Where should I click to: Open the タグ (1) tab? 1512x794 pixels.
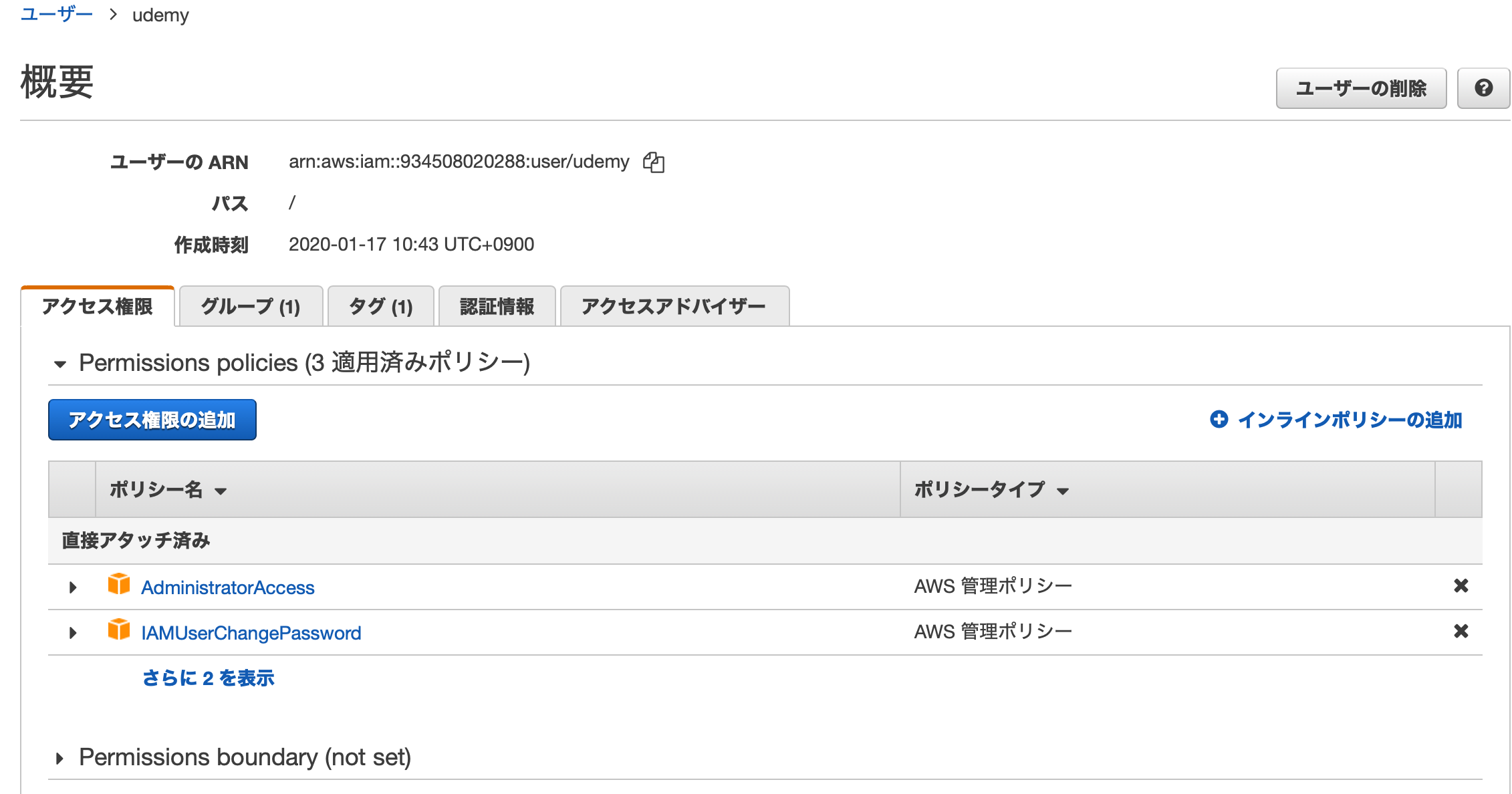(x=380, y=306)
